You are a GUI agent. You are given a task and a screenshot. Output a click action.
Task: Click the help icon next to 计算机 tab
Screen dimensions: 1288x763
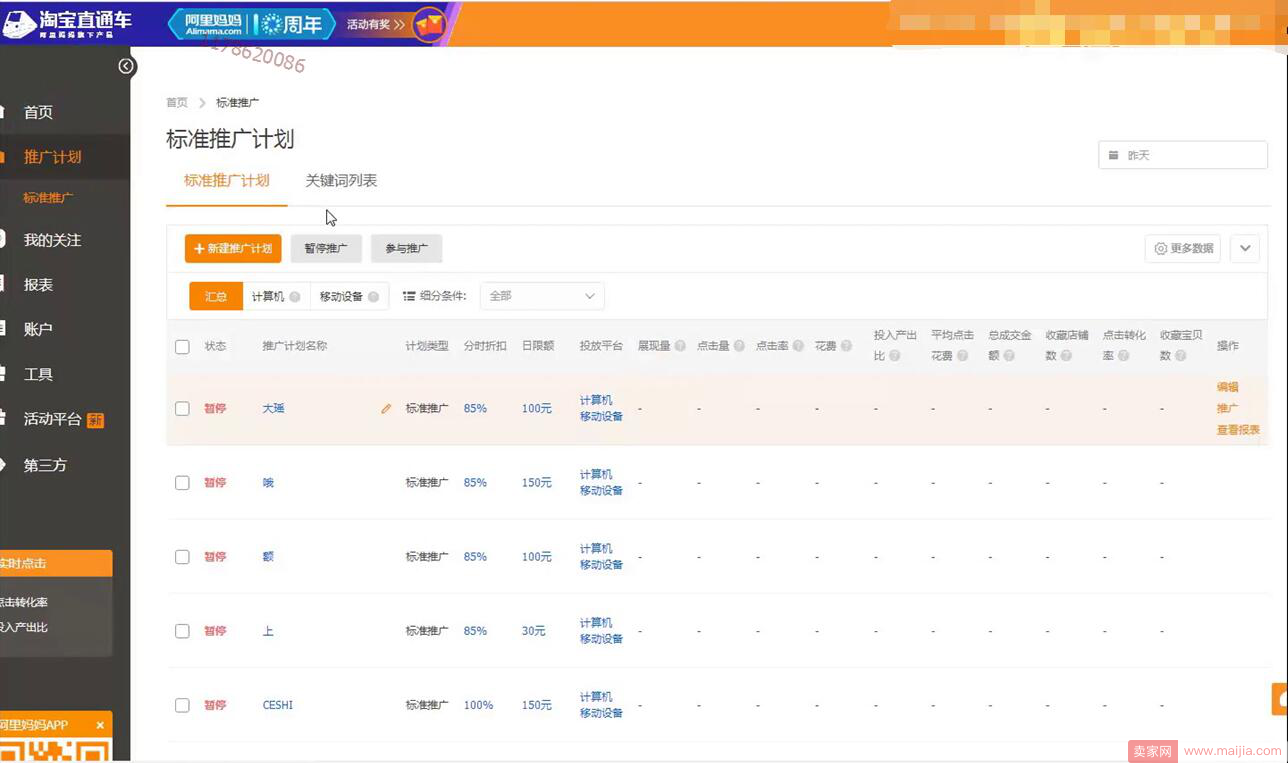pos(295,297)
